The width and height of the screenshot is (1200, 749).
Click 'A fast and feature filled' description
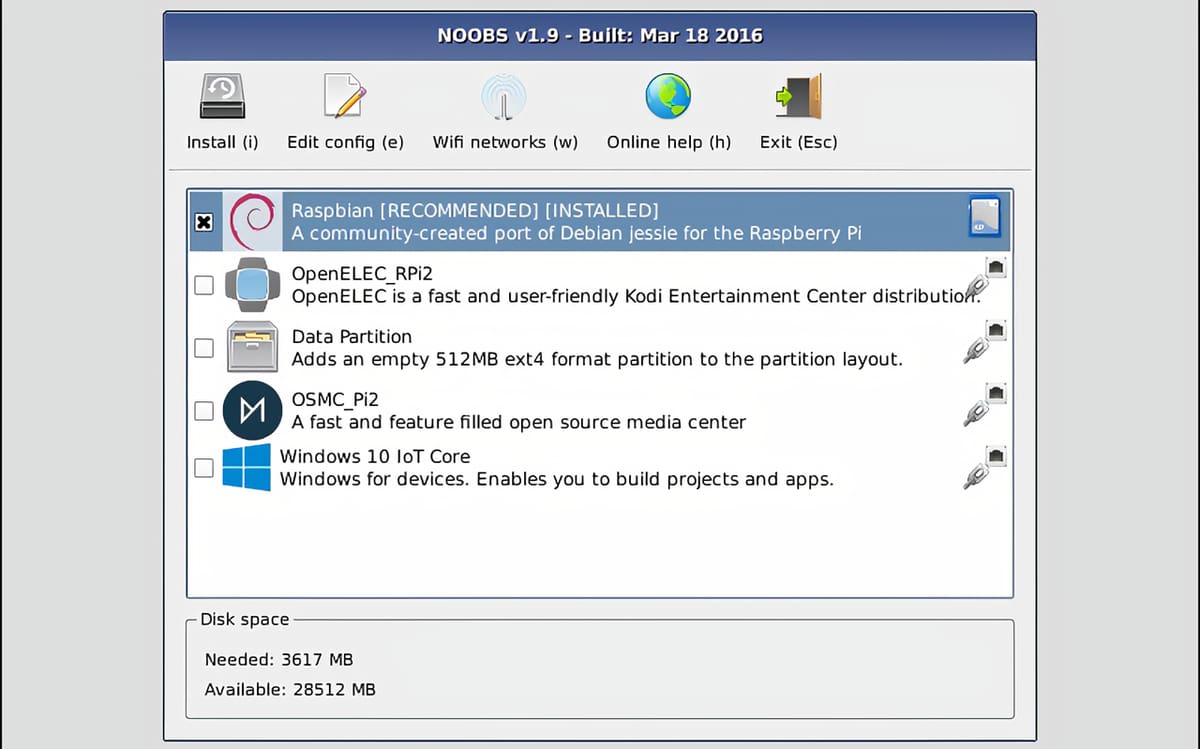(x=518, y=422)
